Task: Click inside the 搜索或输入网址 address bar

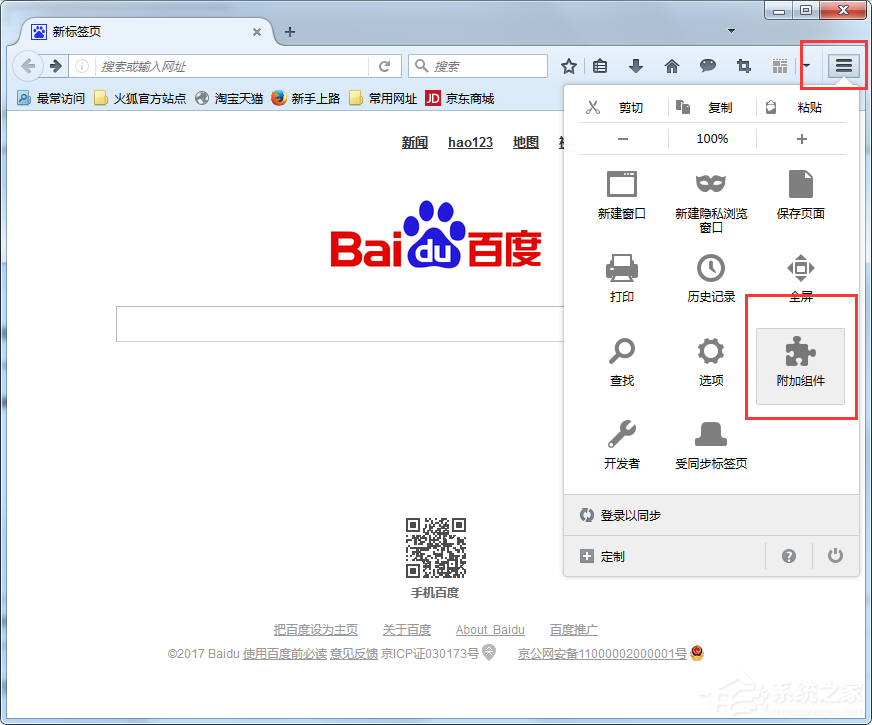Action: pos(200,64)
